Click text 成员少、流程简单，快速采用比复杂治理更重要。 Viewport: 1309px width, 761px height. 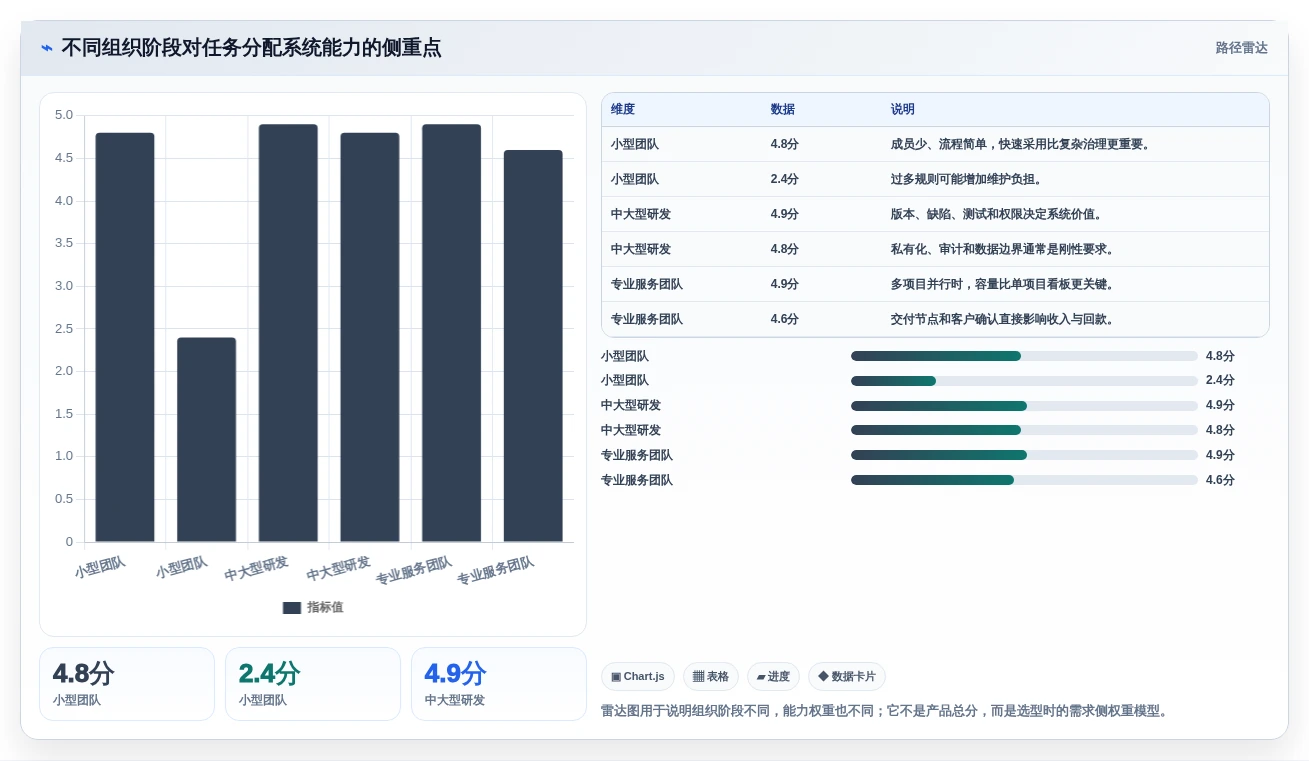pos(1023,144)
